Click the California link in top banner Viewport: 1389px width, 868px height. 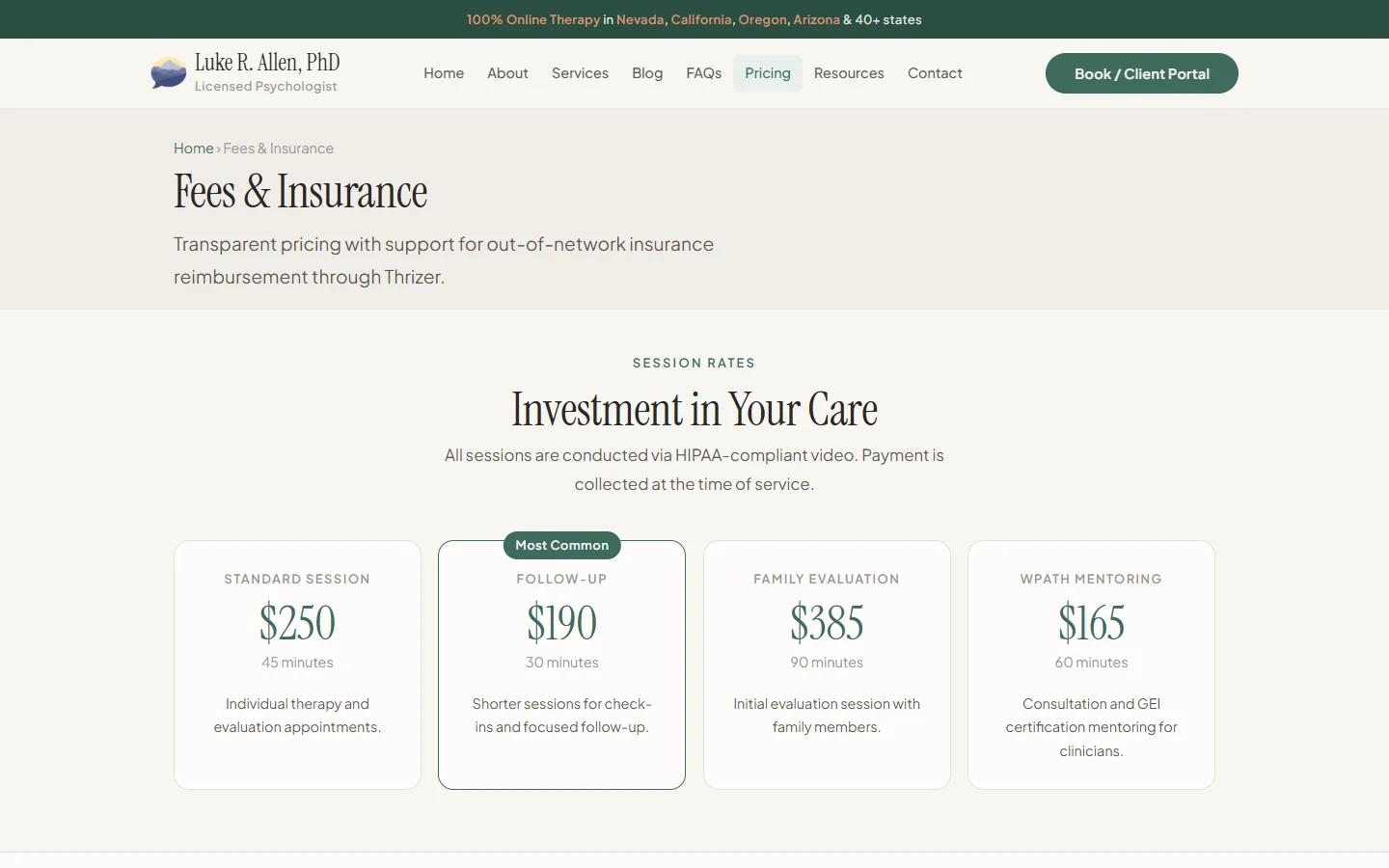coord(701,19)
